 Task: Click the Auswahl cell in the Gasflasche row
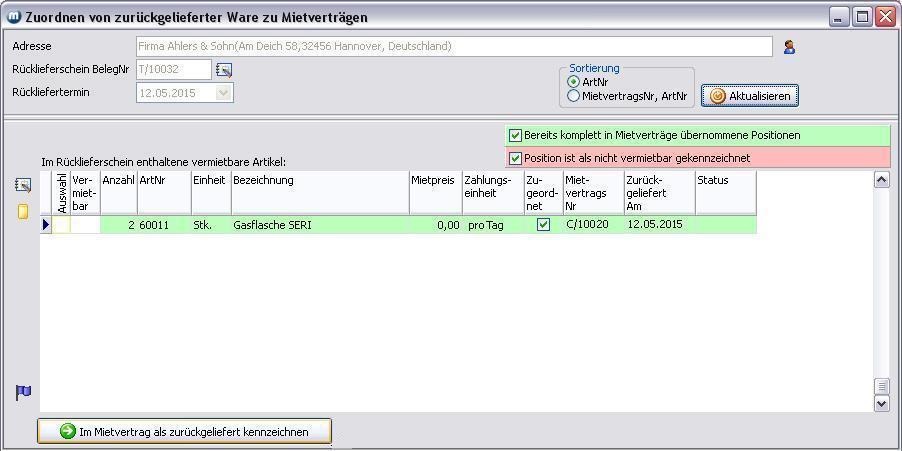pyautogui.click(x=61, y=225)
